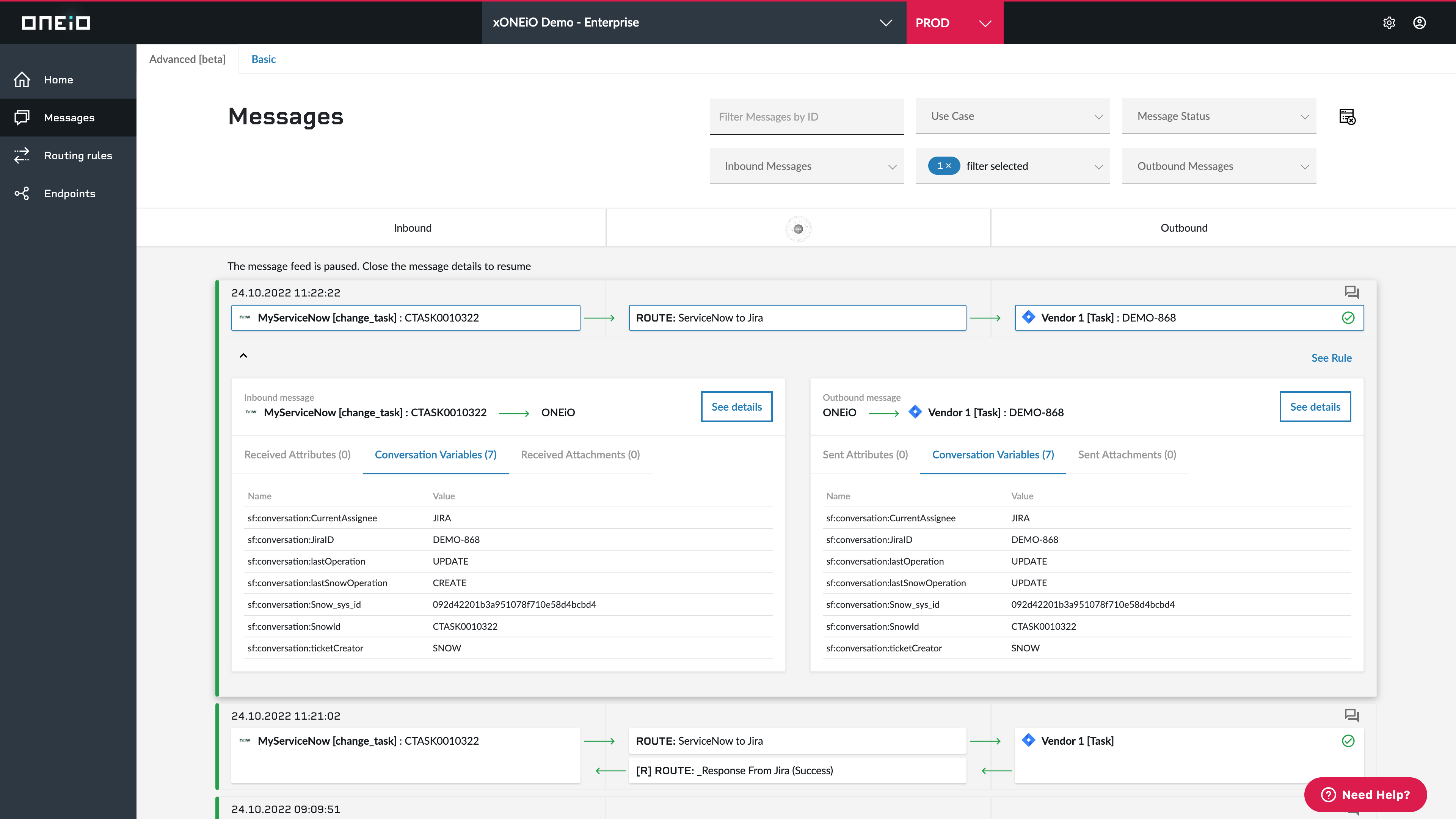The image size is (1456, 819).
Task: Click See details for outbound message
Action: pyautogui.click(x=1315, y=406)
